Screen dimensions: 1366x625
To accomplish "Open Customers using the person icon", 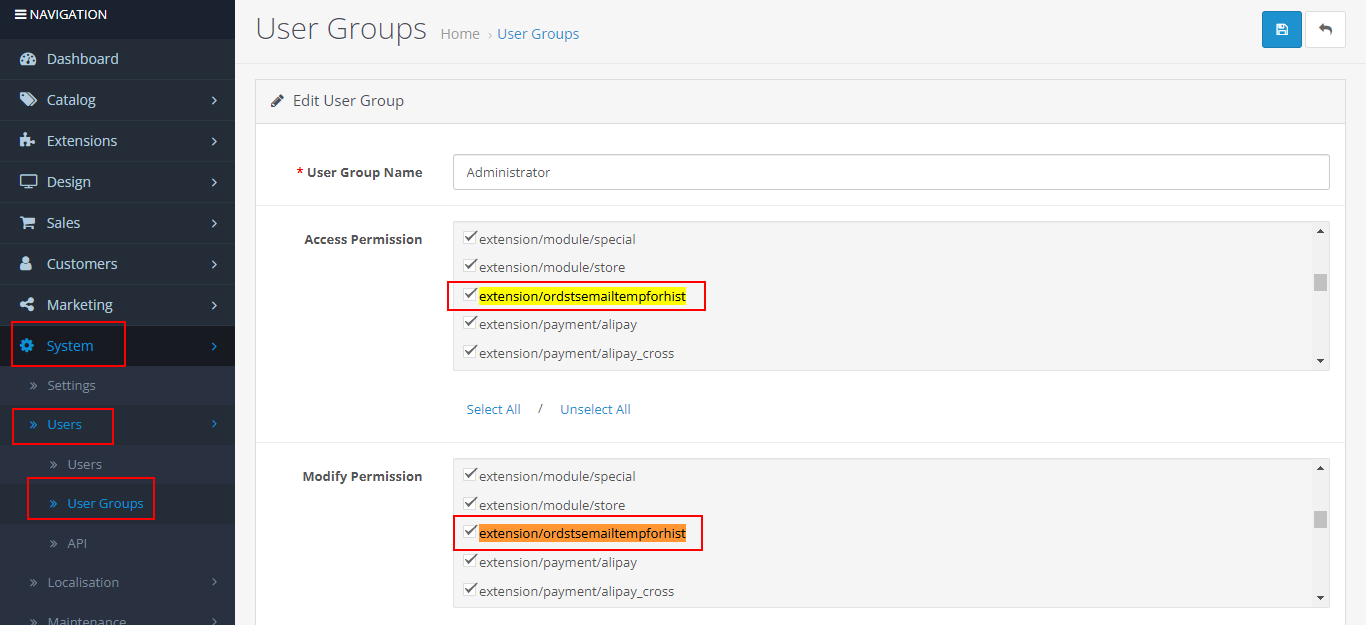I will pyautogui.click(x=27, y=263).
